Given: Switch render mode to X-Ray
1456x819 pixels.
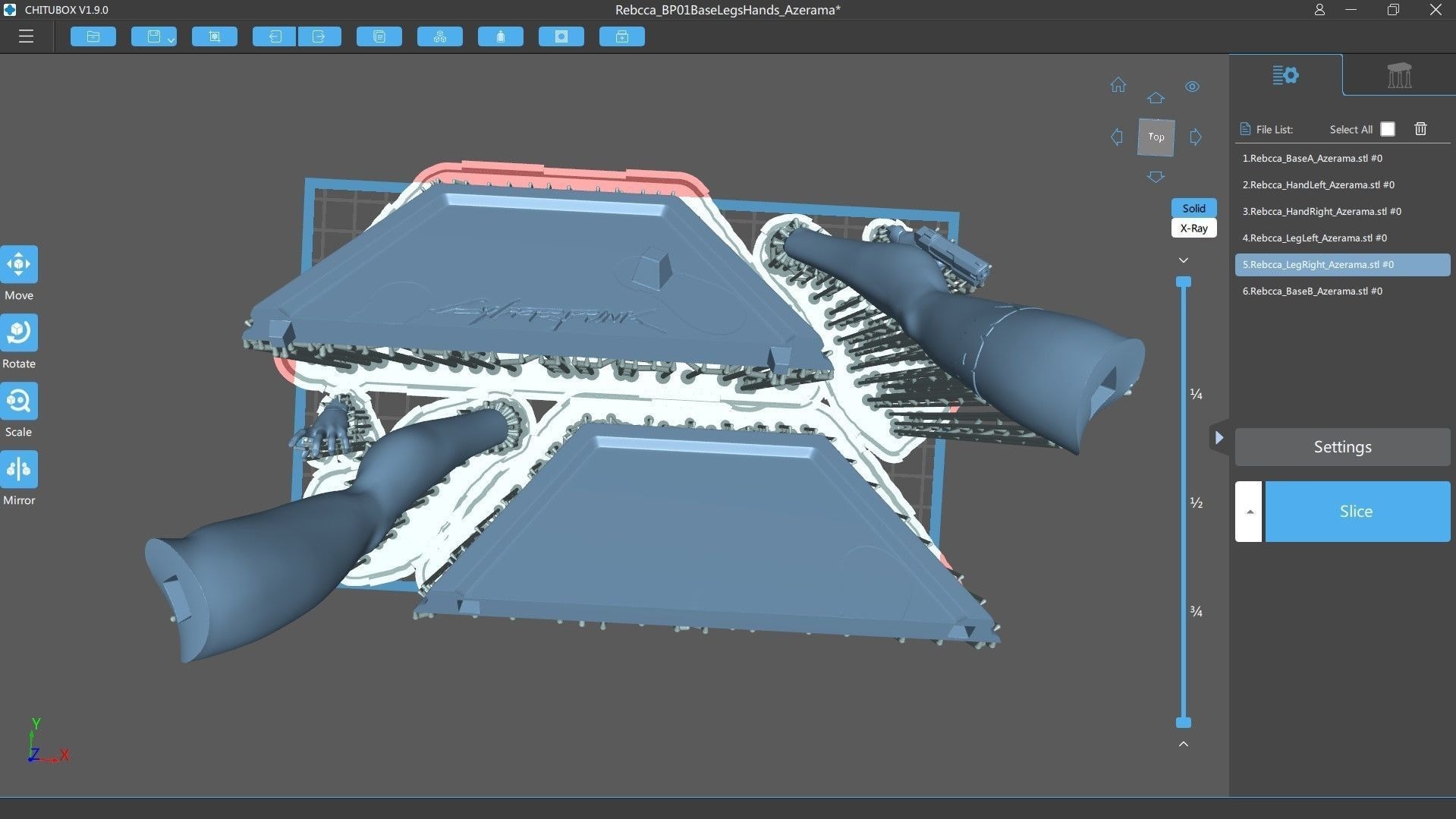Looking at the screenshot, I should click(x=1193, y=228).
